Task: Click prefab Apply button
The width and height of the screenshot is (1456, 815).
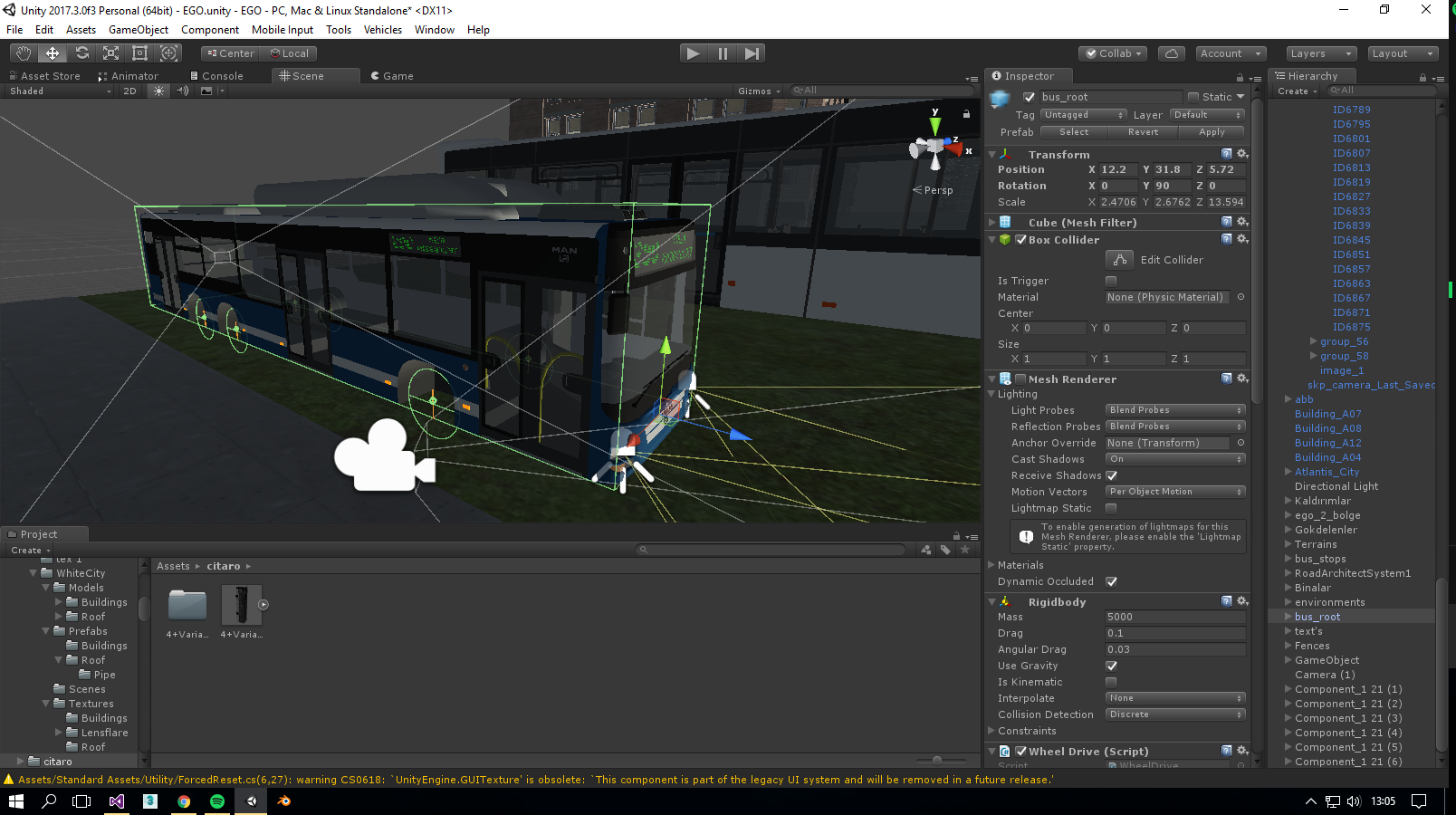Action: click(1212, 132)
